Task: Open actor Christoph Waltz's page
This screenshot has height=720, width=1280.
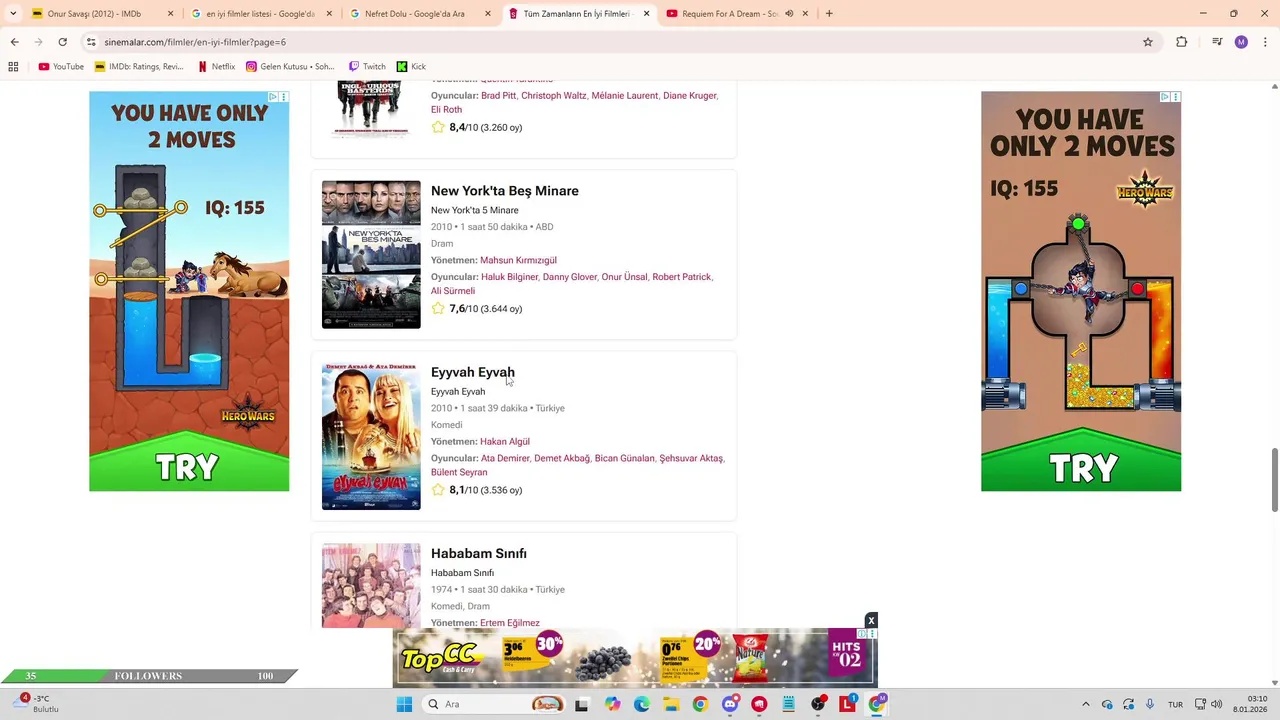Action: coord(553,96)
